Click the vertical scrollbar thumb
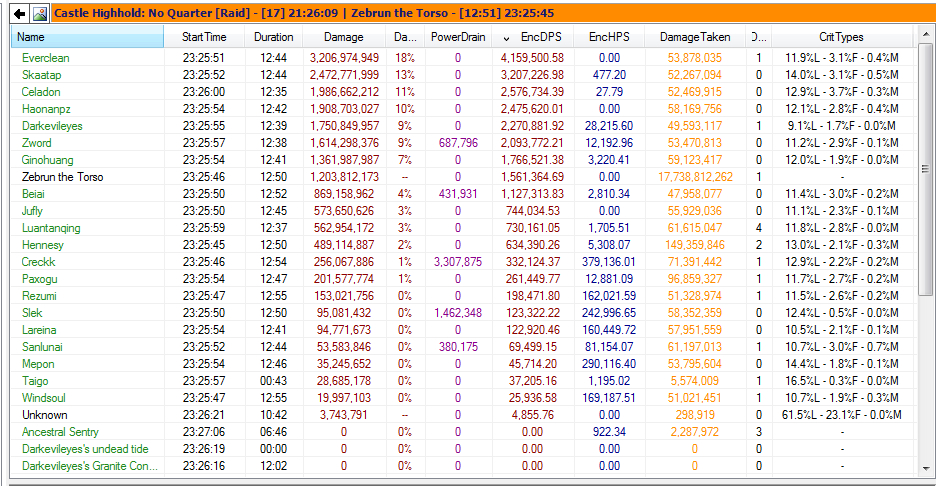Screen dimensions: 936x486 pos(926,170)
